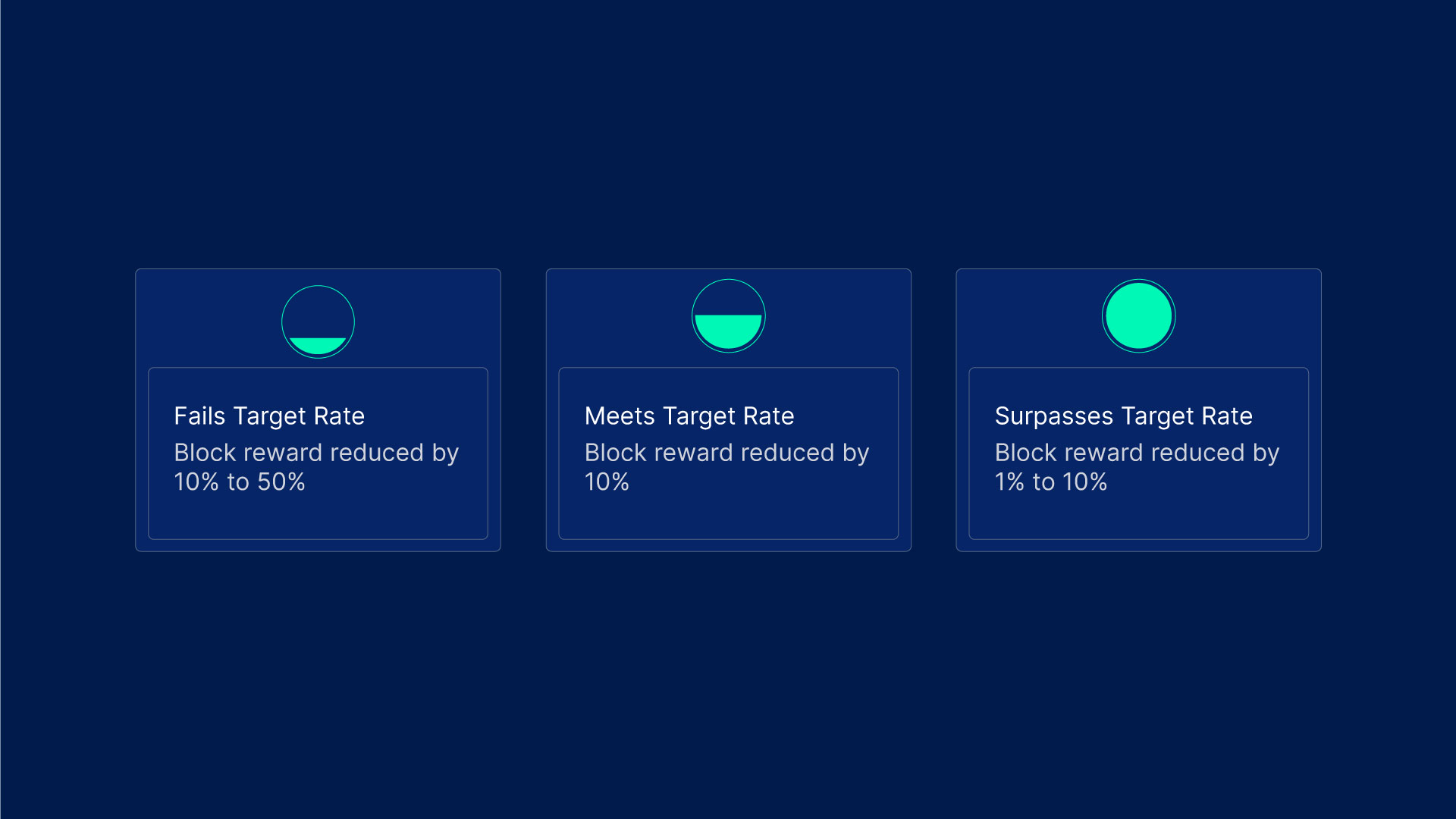Click the word 'Surpasses' in third card
This screenshot has height=819, width=1456.
pyautogui.click(x=1054, y=416)
